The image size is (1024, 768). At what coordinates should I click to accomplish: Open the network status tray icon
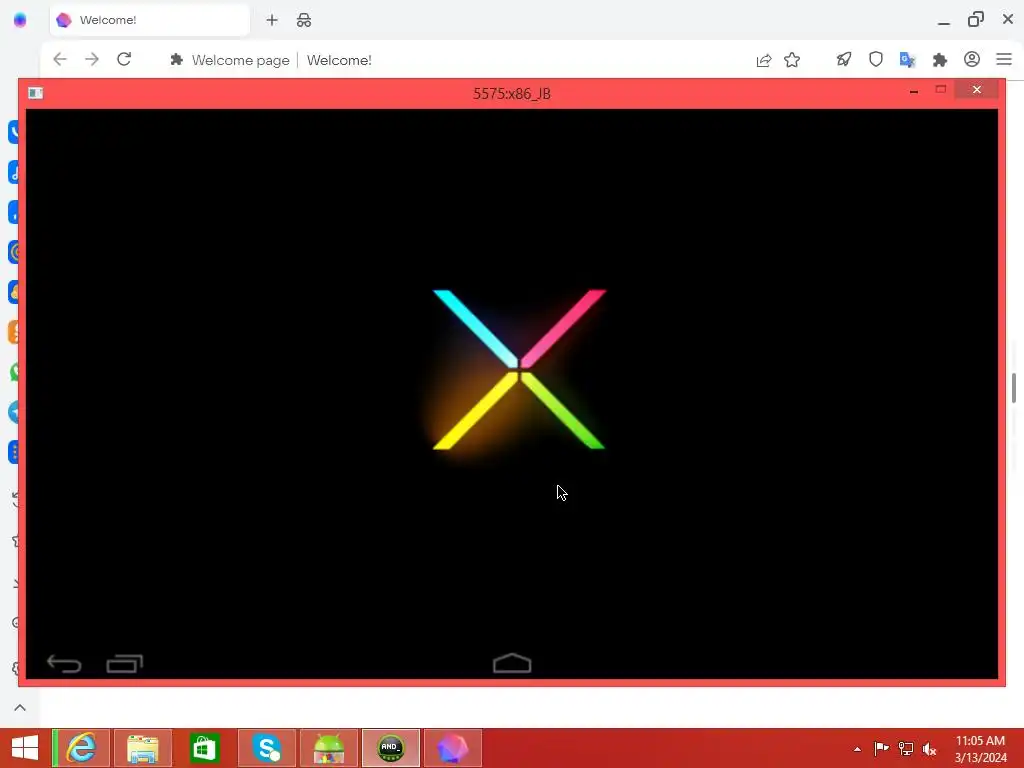coord(906,748)
